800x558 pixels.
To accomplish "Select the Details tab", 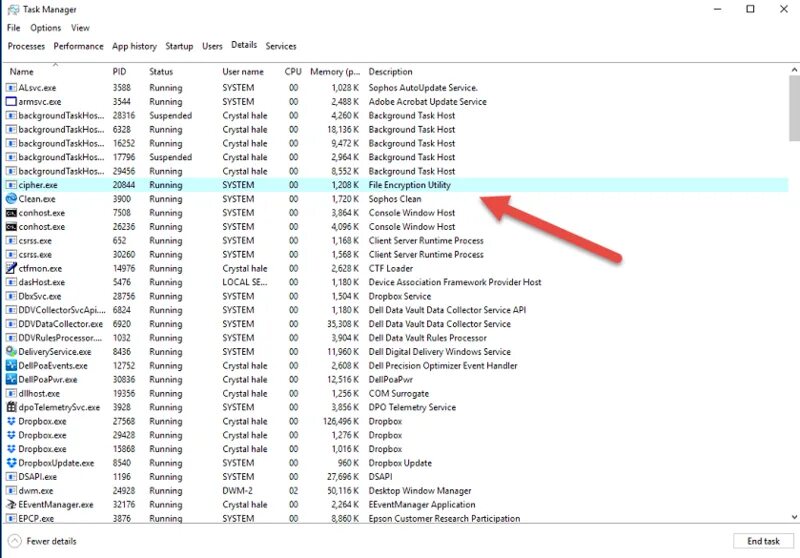I will 244,45.
